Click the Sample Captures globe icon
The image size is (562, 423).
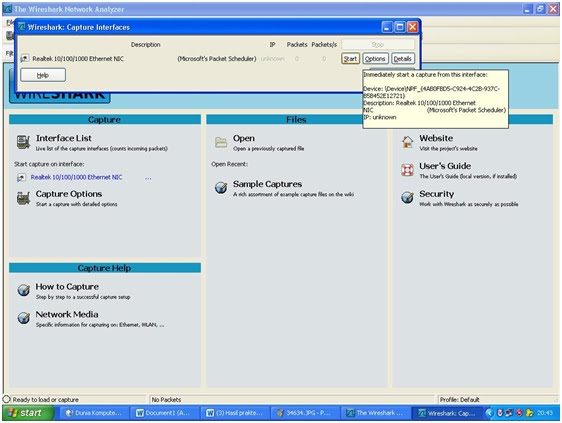point(221,187)
